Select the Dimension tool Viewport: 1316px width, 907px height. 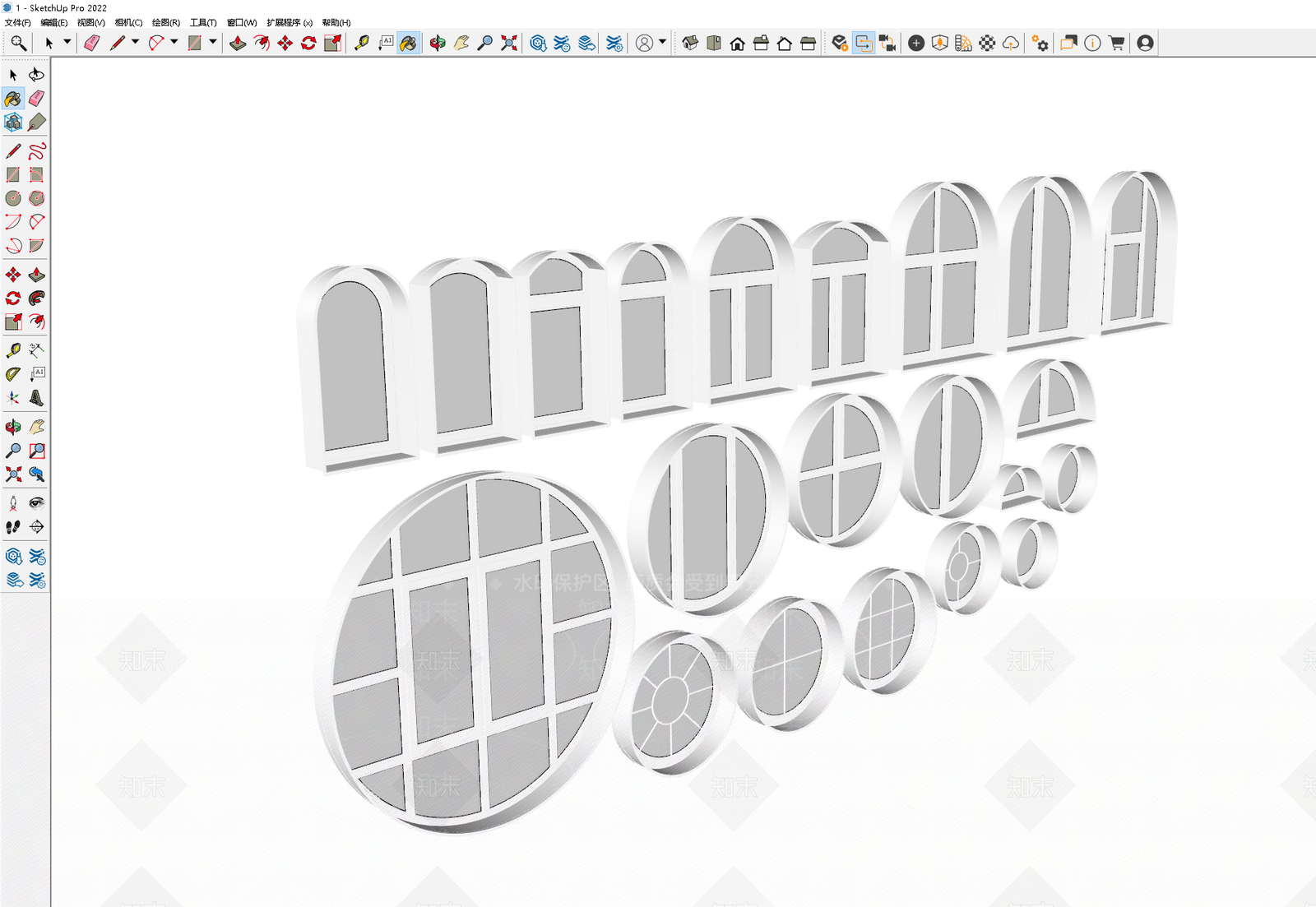tap(37, 350)
